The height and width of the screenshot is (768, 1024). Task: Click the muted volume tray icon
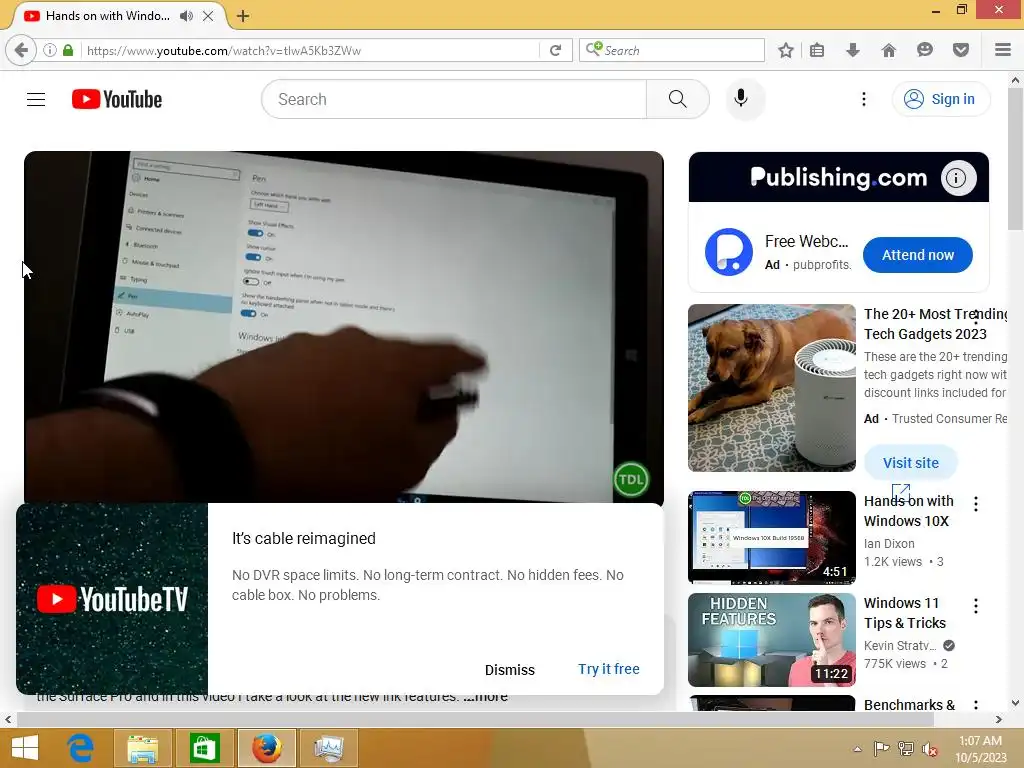[x=929, y=749]
